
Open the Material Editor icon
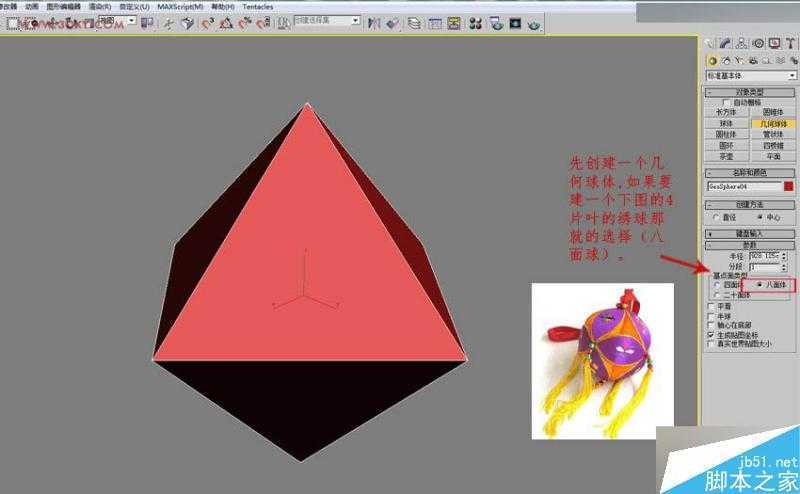476,23
